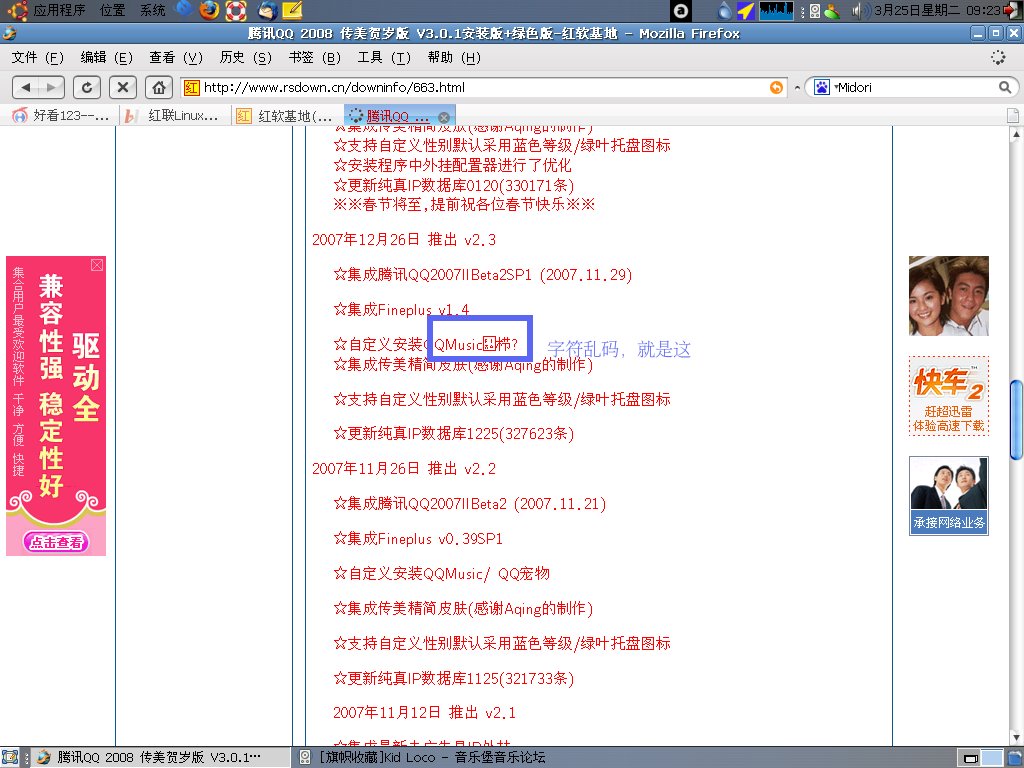Switch to the first workspace
Image resolution: width=1024 pixels, height=768 pixels.
(971, 758)
